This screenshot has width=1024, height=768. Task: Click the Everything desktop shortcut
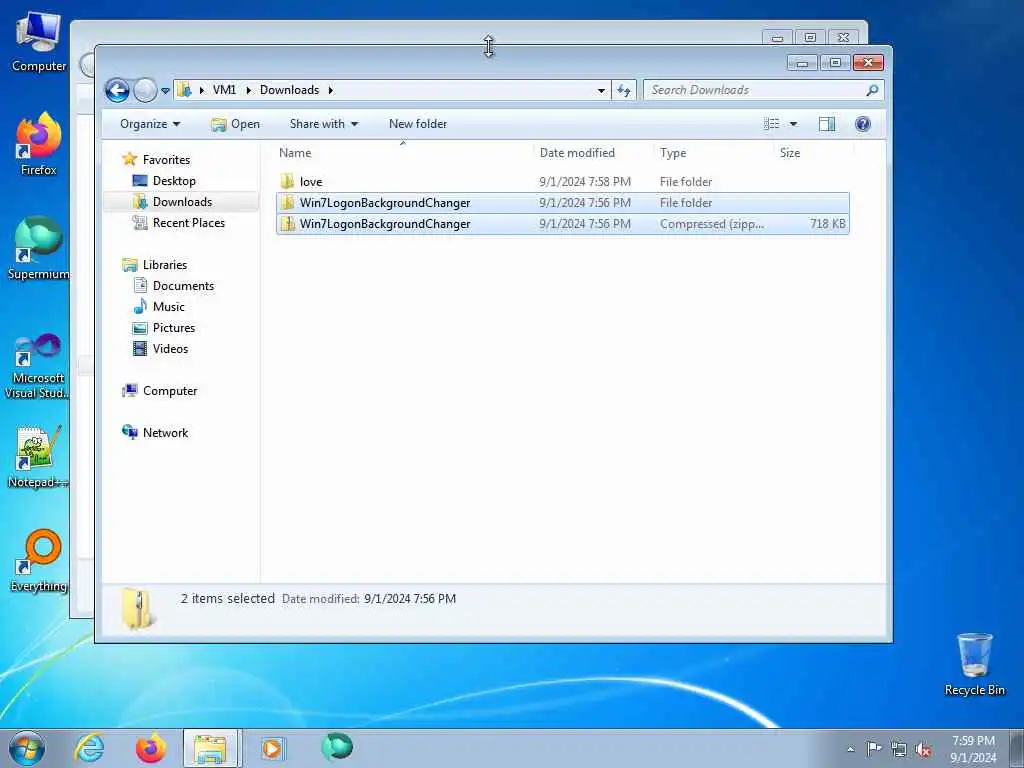pos(39,562)
